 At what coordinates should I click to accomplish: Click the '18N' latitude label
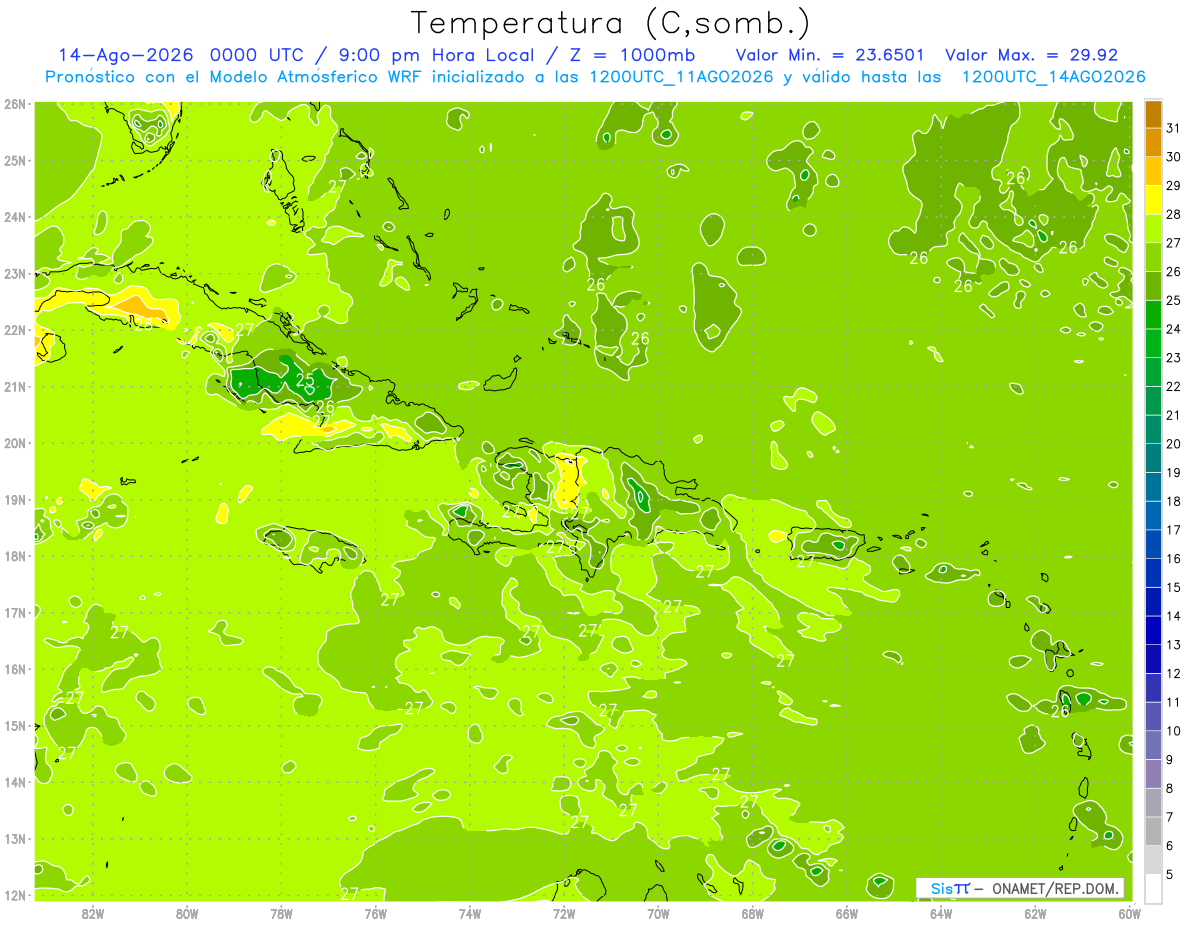[x=15, y=556]
